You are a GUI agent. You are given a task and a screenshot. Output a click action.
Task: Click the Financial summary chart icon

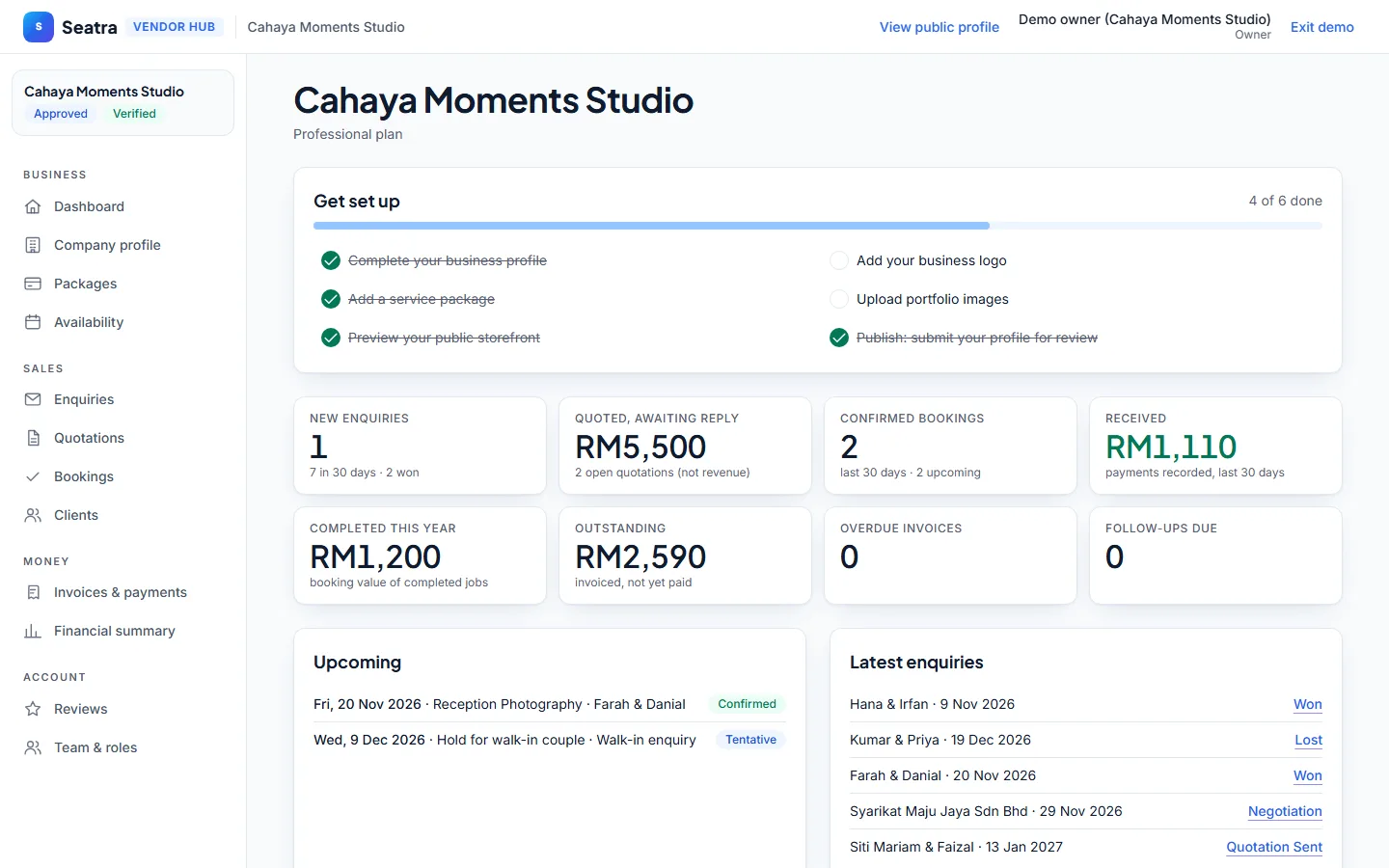[33, 631]
